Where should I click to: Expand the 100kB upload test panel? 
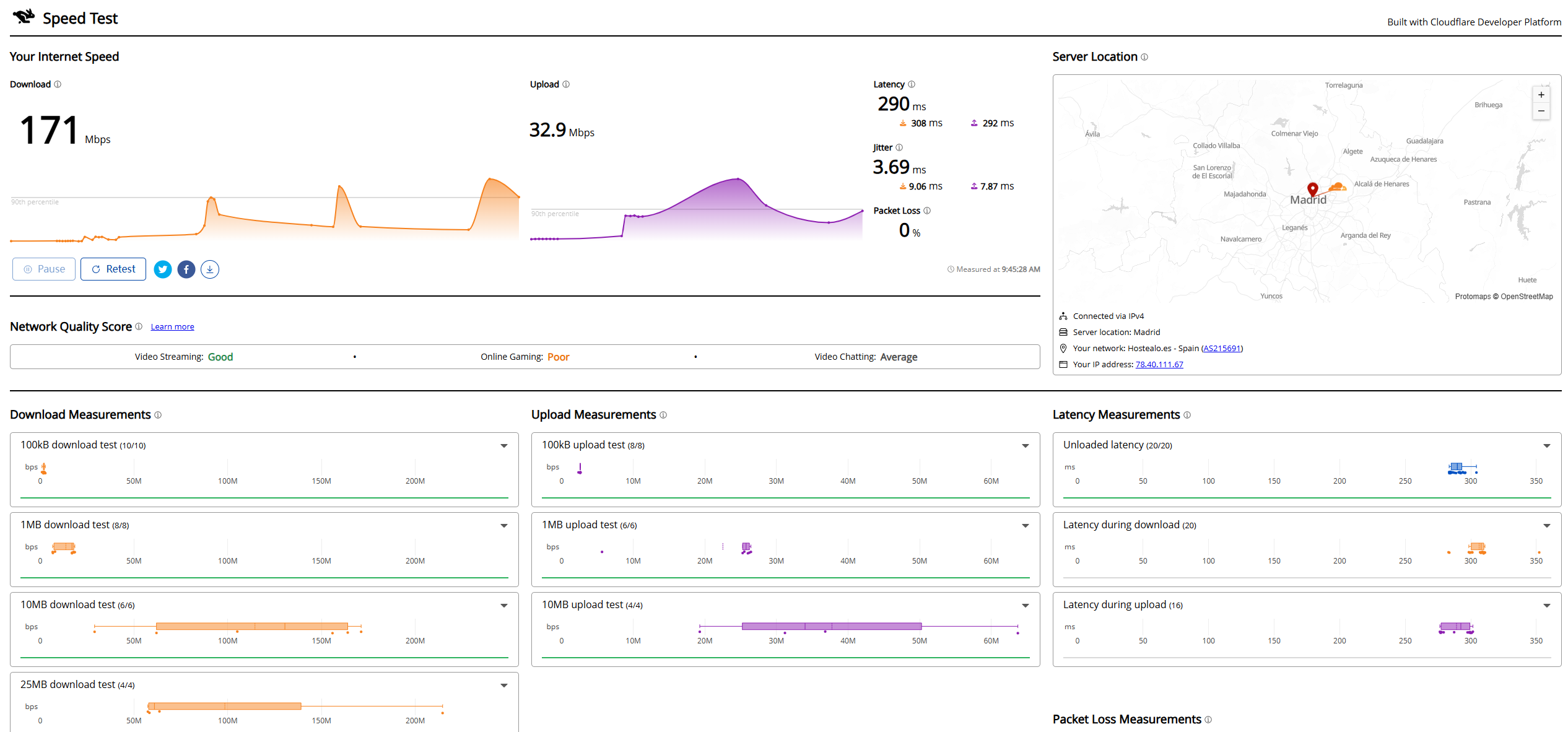pyautogui.click(x=1026, y=446)
